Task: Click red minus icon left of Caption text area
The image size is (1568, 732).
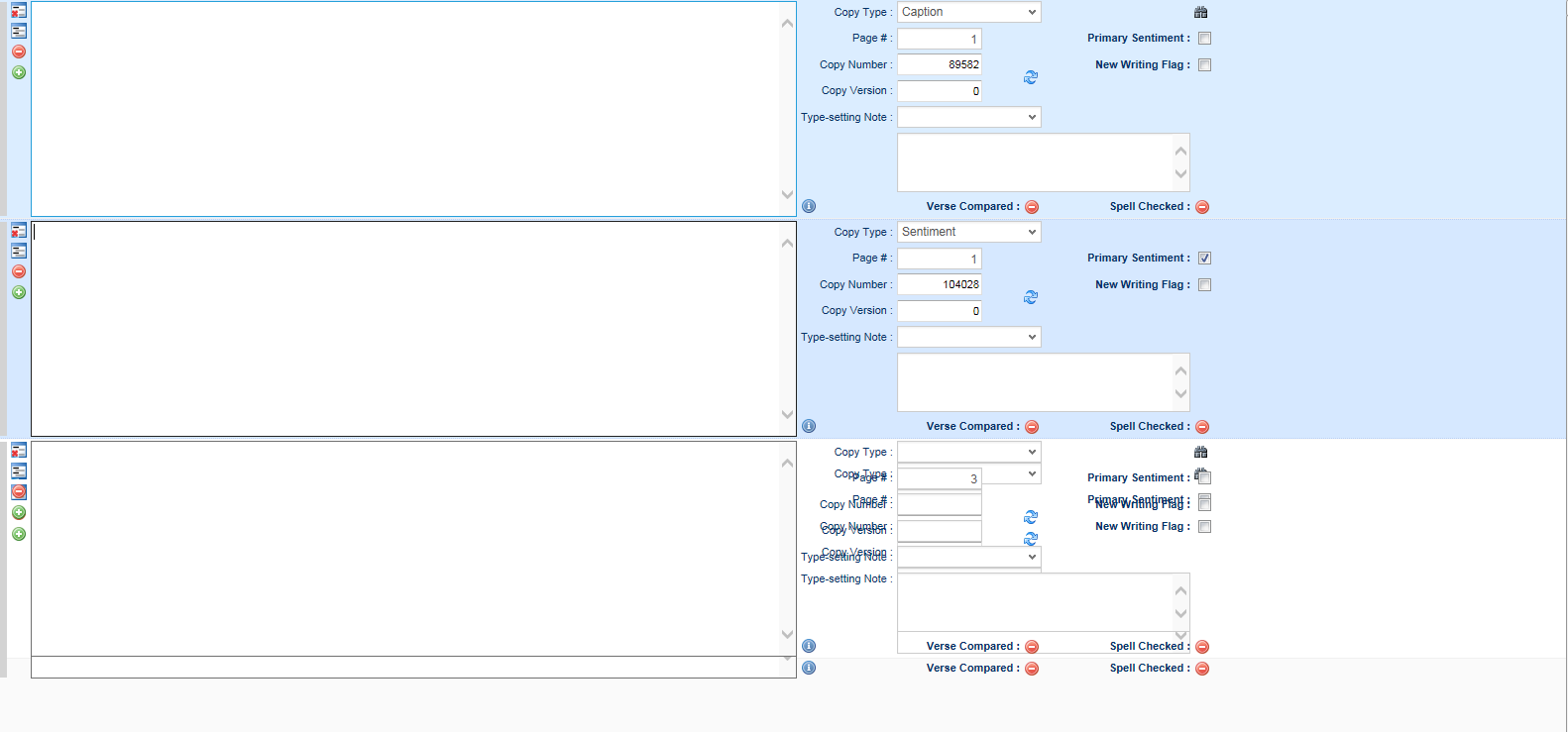Action: [19, 52]
